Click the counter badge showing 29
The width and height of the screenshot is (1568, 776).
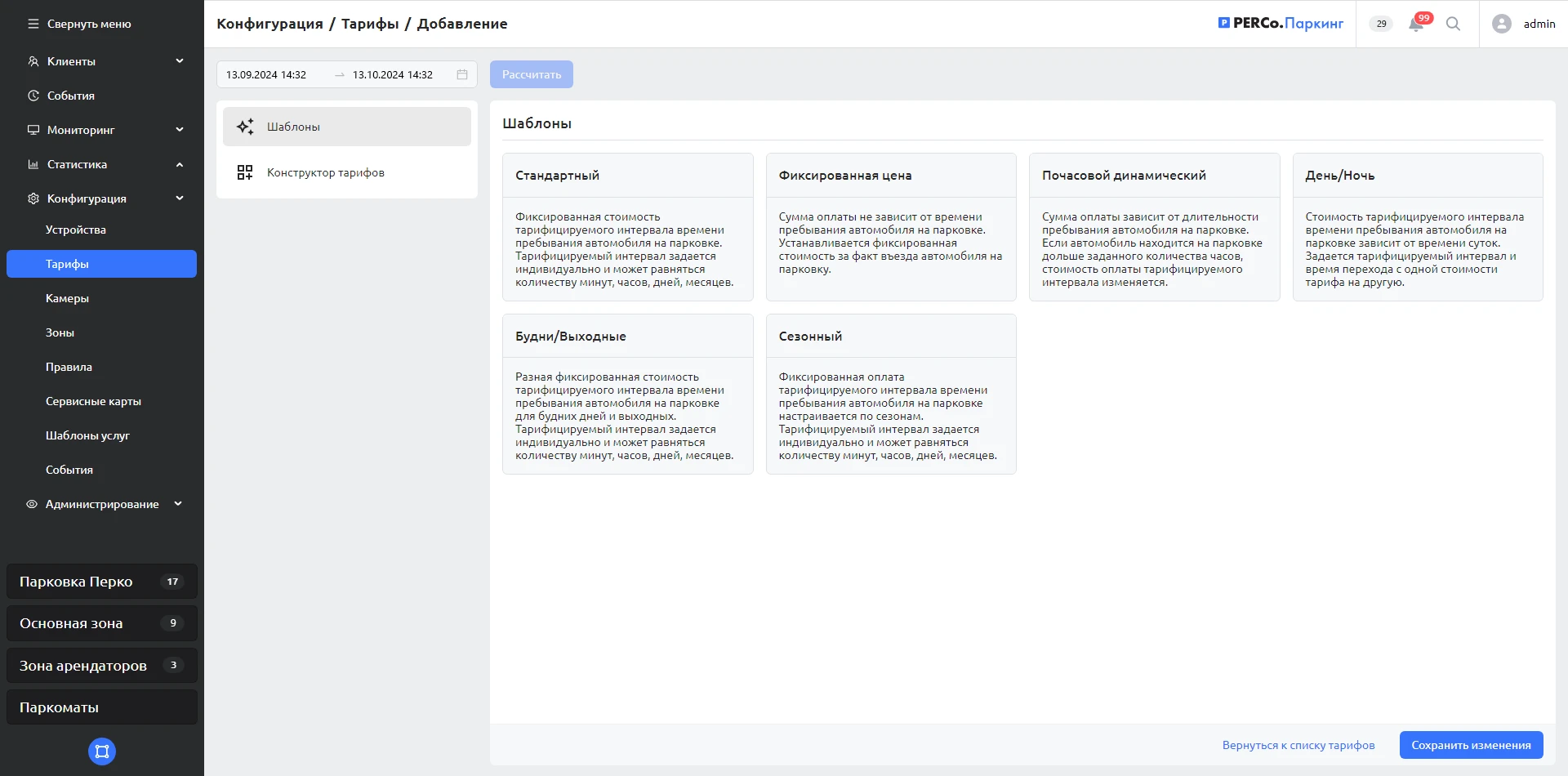pos(1381,24)
